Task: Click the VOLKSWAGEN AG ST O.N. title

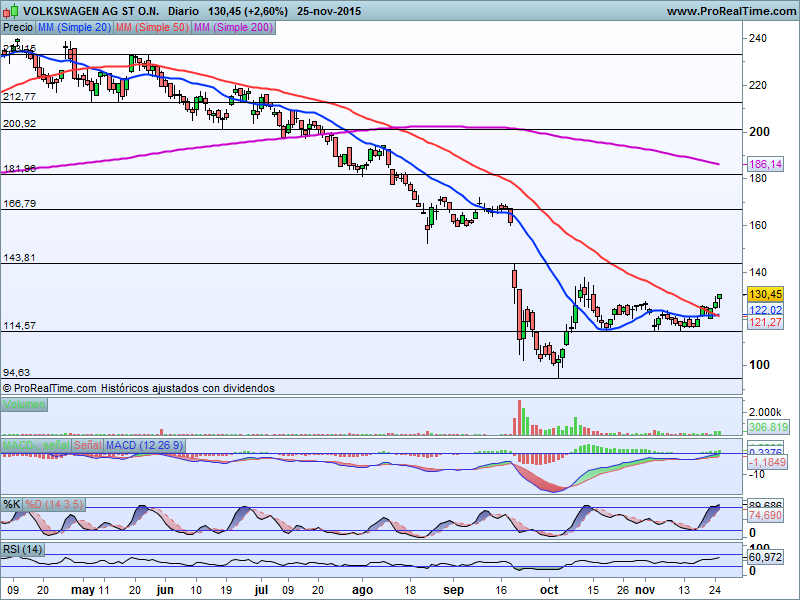Action: pyautogui.click(x=91, y=11)
